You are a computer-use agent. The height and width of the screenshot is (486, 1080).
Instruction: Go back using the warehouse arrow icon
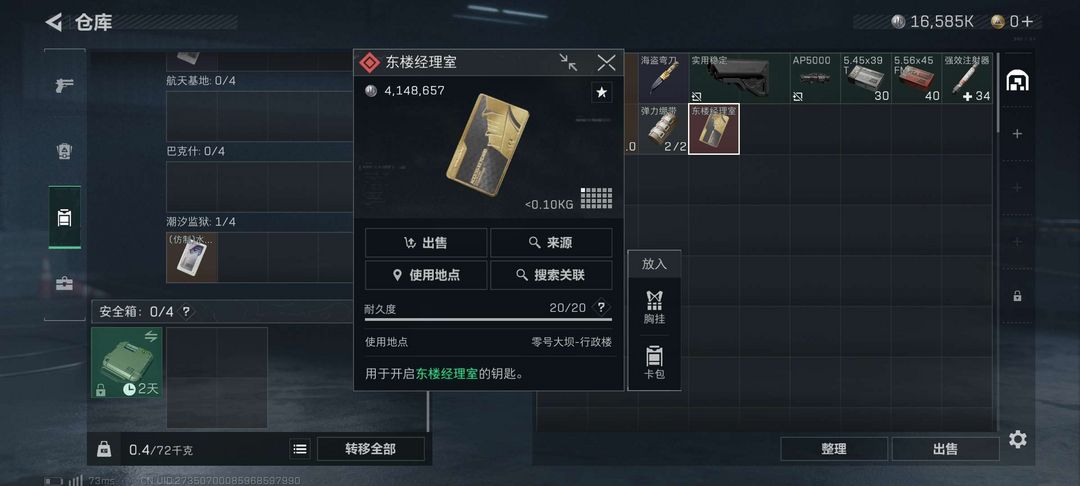click(x=54, y=22)
